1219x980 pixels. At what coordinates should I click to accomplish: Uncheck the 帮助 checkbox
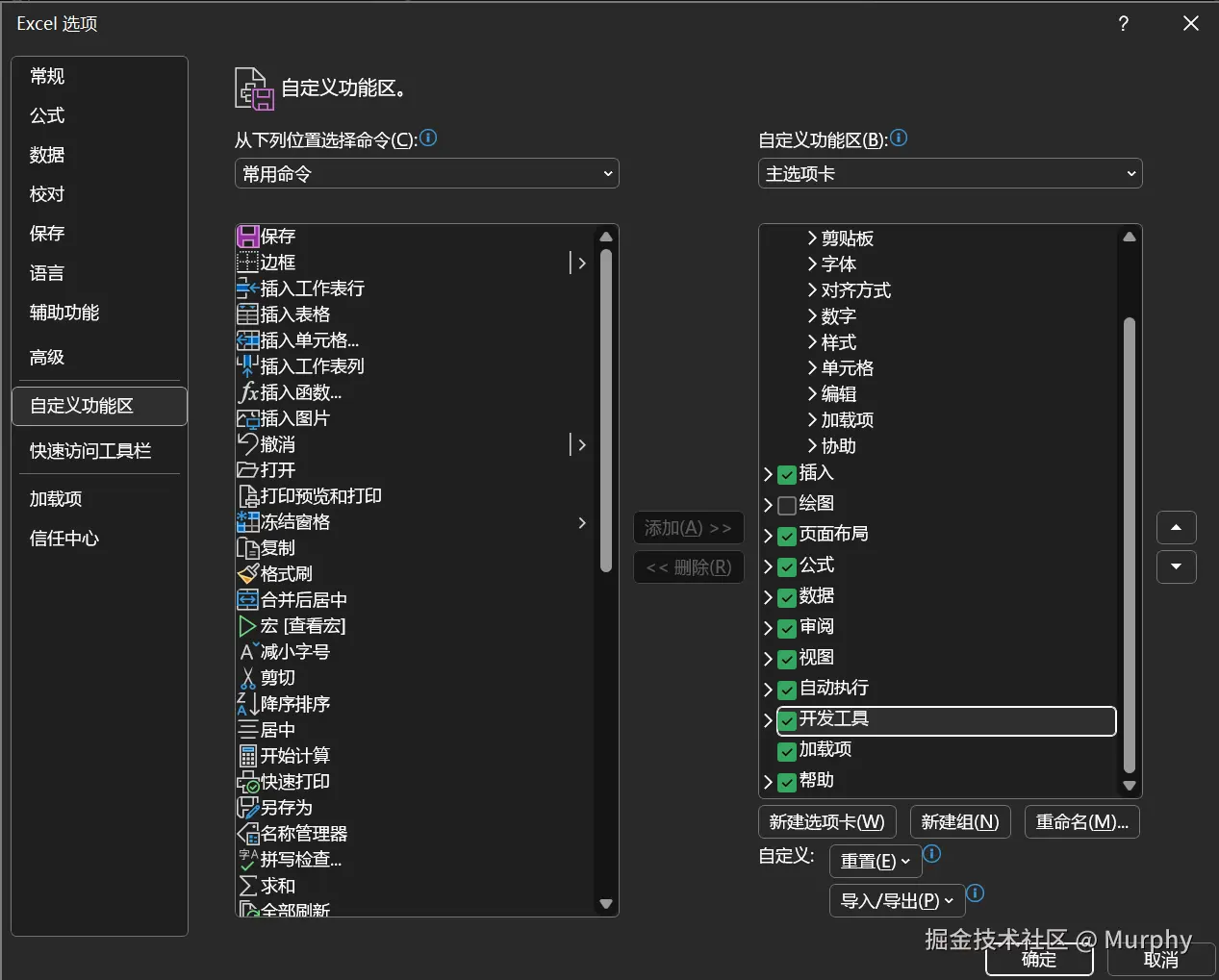point(787,782)
